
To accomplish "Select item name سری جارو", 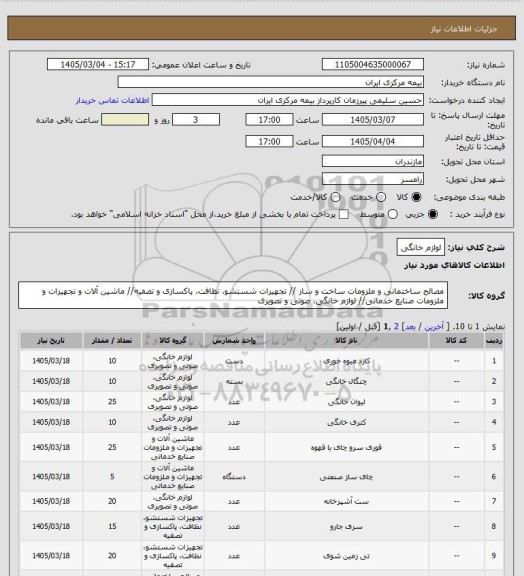I will point(346,527).
